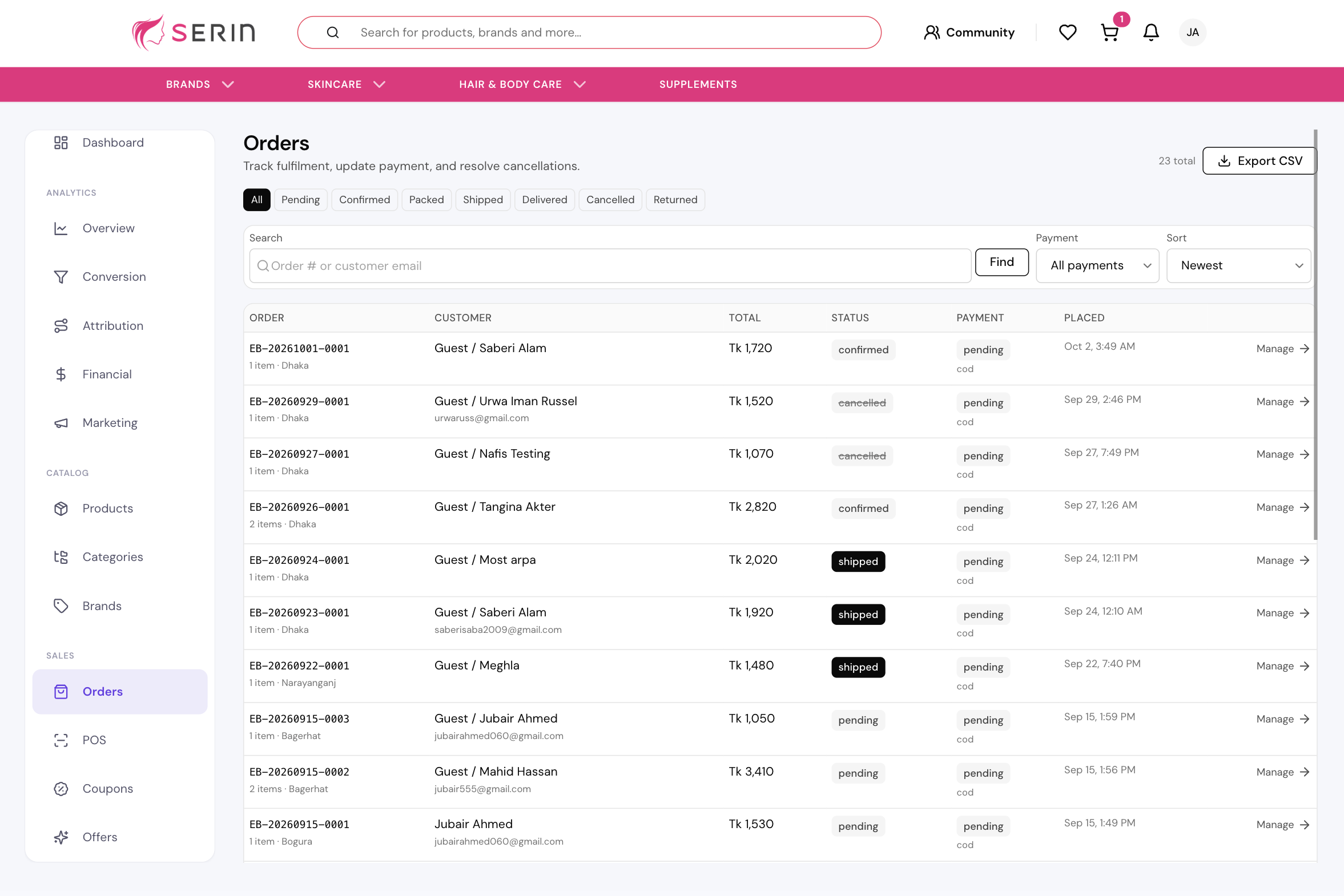Click email saberisaba2009@gmail.com
Screen dimensions: 1344x896
tap(498, 629)
